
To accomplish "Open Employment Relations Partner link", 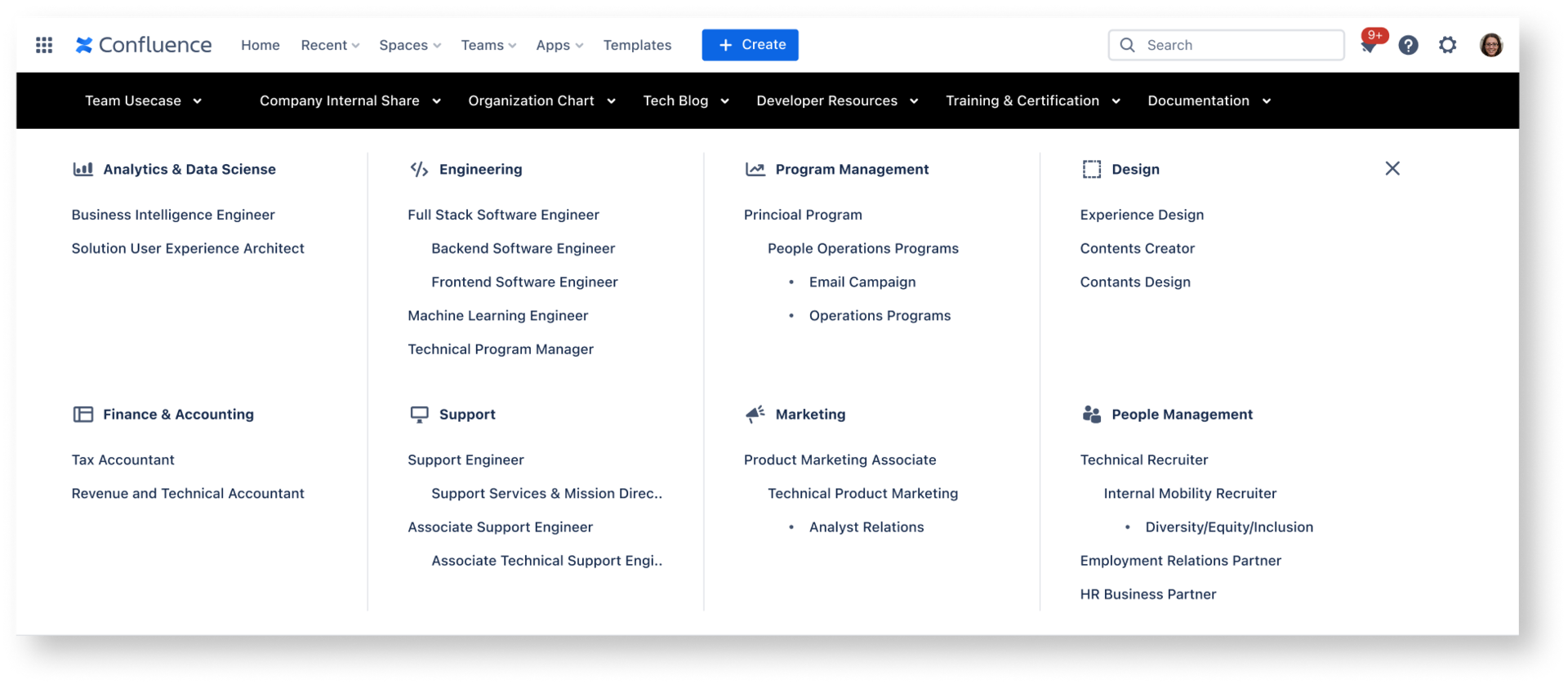I will [1180, 560].
